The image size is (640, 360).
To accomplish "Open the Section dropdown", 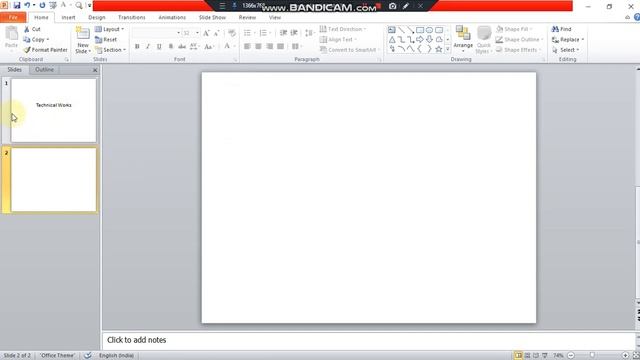I will (110, 50).
